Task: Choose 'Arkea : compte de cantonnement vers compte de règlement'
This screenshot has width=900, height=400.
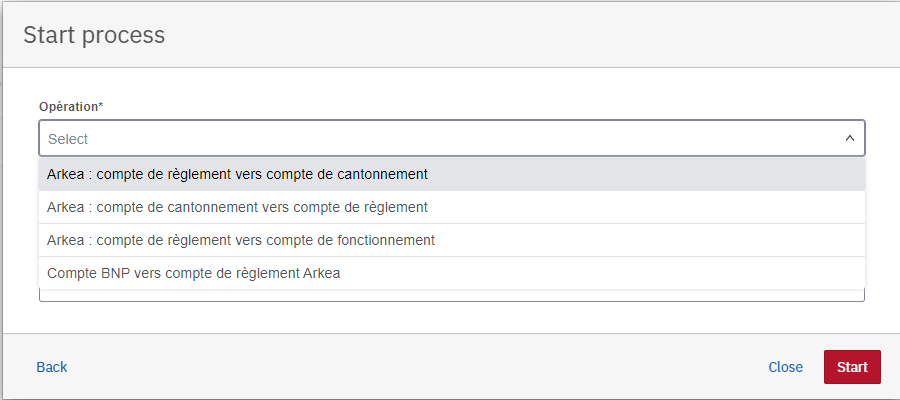Action: [238, 207]
